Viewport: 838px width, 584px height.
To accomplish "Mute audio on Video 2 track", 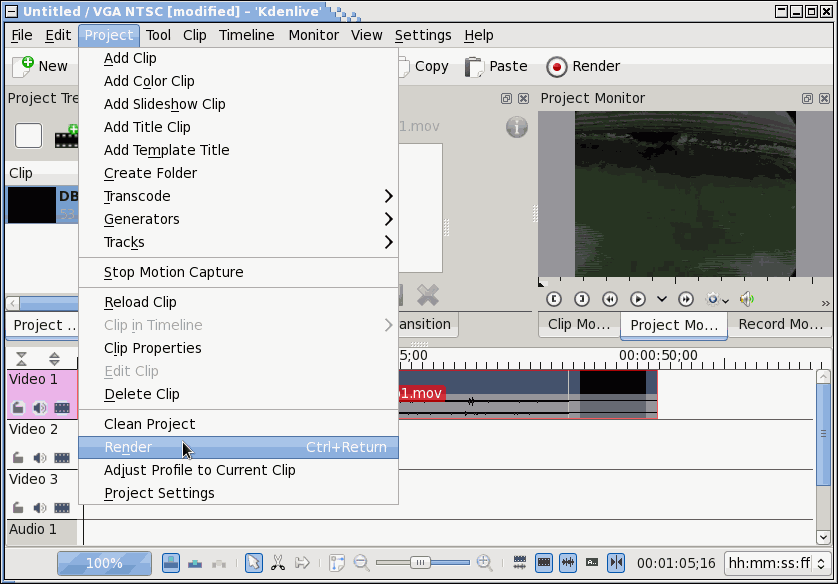I will 40,458.
